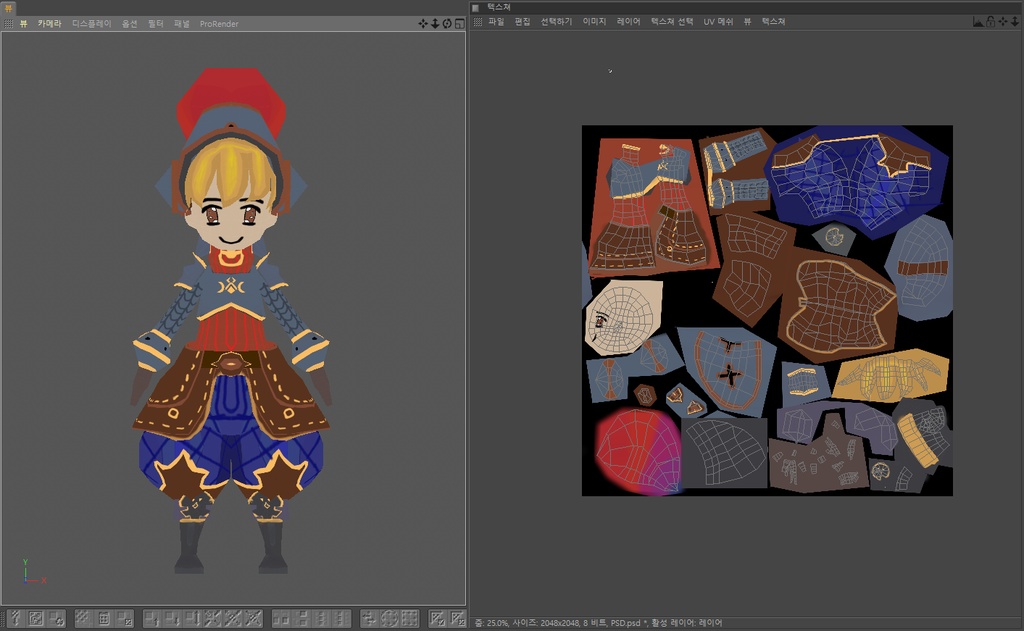Viewport: 1024px width, 631px height.
Task: Click the three-by-three dotted grid UV icon
Action: (x=409, y=618)
